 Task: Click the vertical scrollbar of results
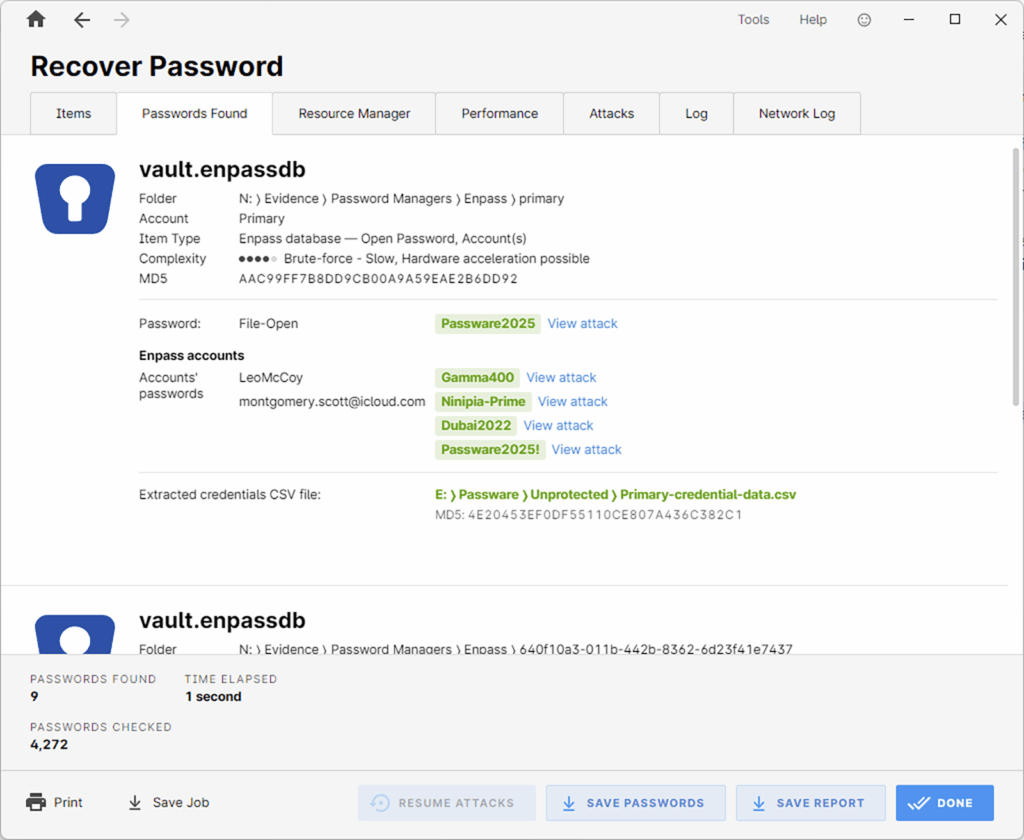(1017, 277)
